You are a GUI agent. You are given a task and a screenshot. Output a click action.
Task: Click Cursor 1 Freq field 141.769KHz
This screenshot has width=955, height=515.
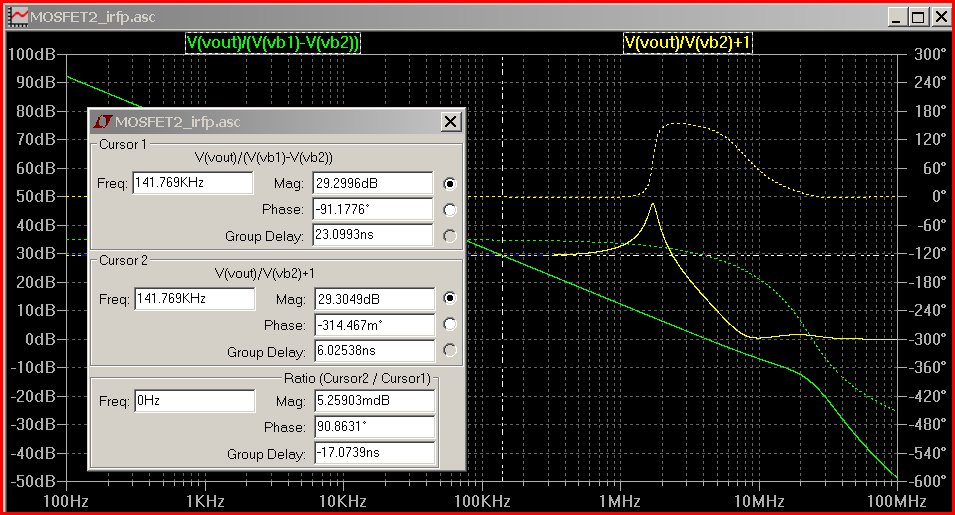[x=192, y=183]
